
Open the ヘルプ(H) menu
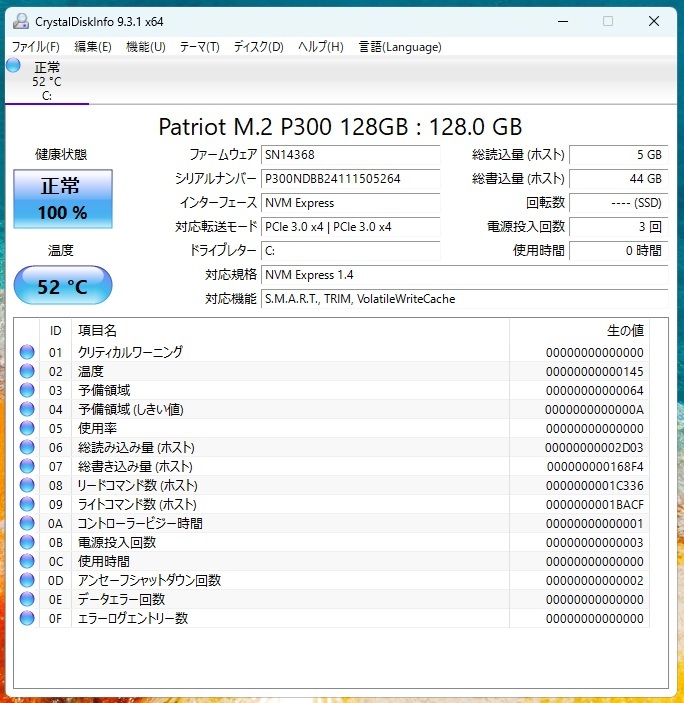point(321,47)
